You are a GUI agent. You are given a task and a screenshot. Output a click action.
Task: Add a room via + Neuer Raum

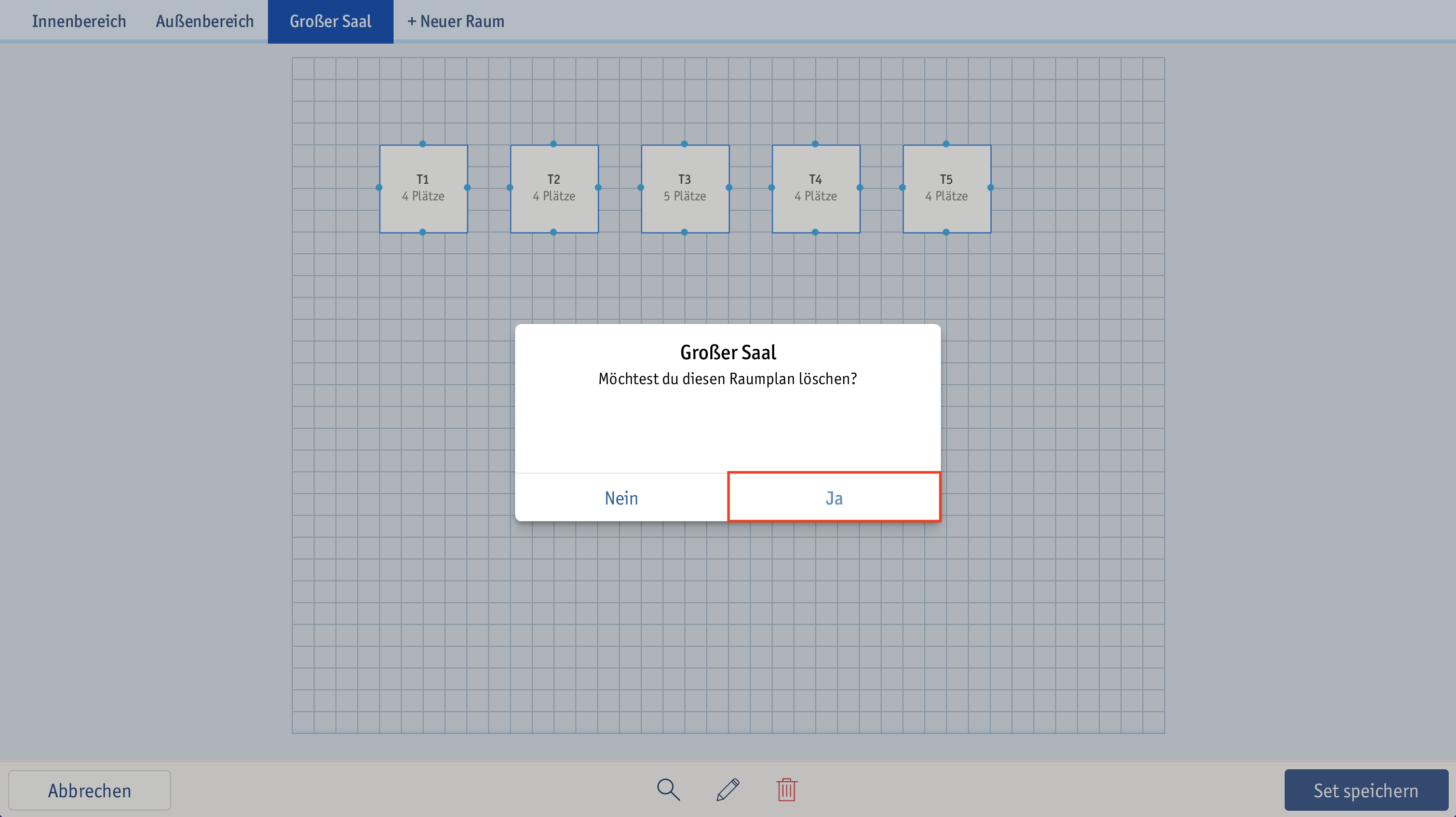[x=455, y=21]
